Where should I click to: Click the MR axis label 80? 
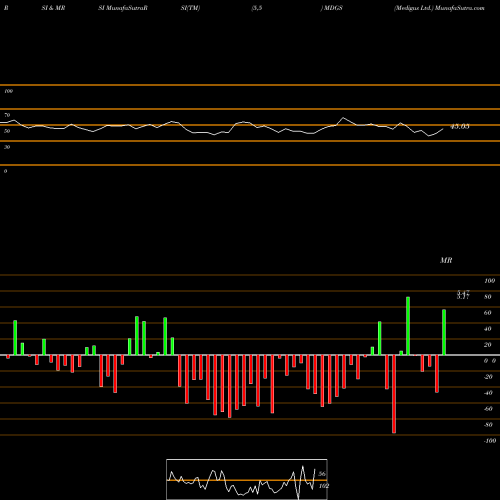tap(488, 297)
